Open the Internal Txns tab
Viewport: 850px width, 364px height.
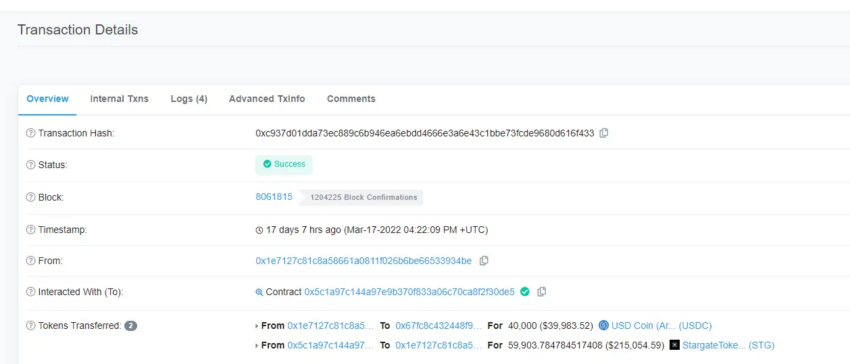pos(119,99)
